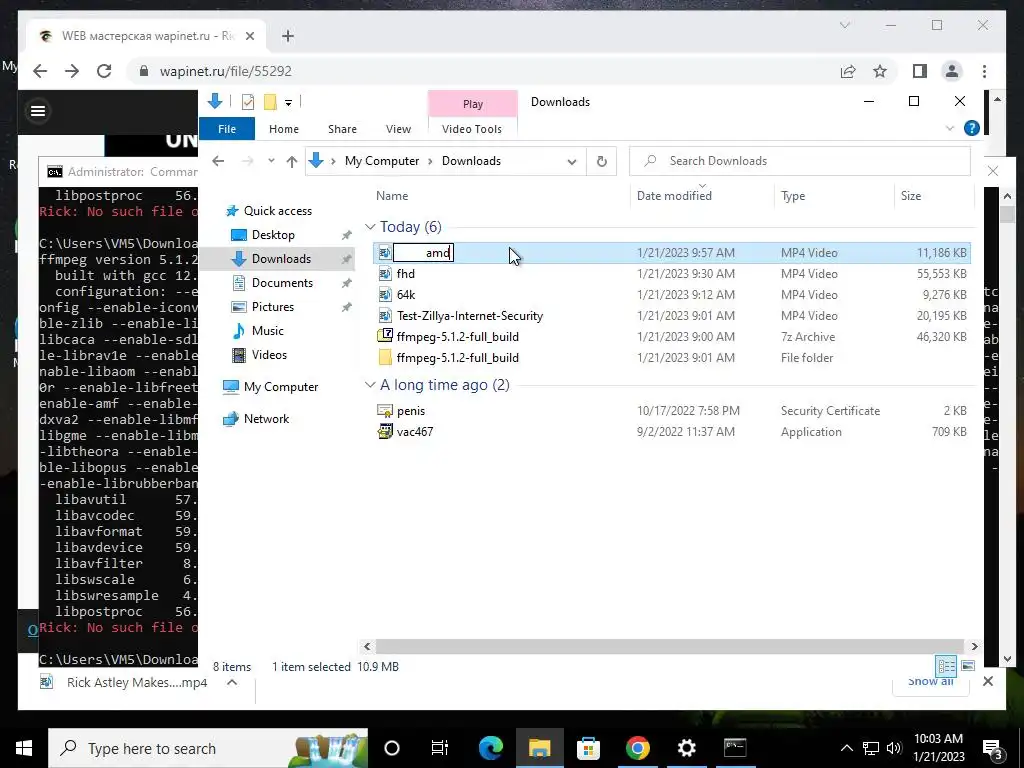Screen dimensions: 1024x768
Task: Close the wapinet.ru tab
Action: (x=249, y=37)
